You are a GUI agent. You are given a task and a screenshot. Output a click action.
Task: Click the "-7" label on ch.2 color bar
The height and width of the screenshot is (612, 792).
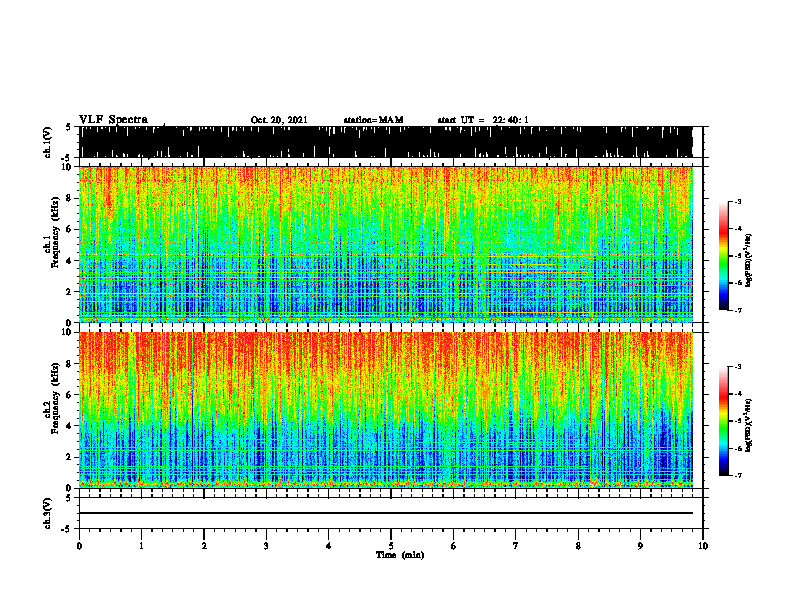point(738,475)
